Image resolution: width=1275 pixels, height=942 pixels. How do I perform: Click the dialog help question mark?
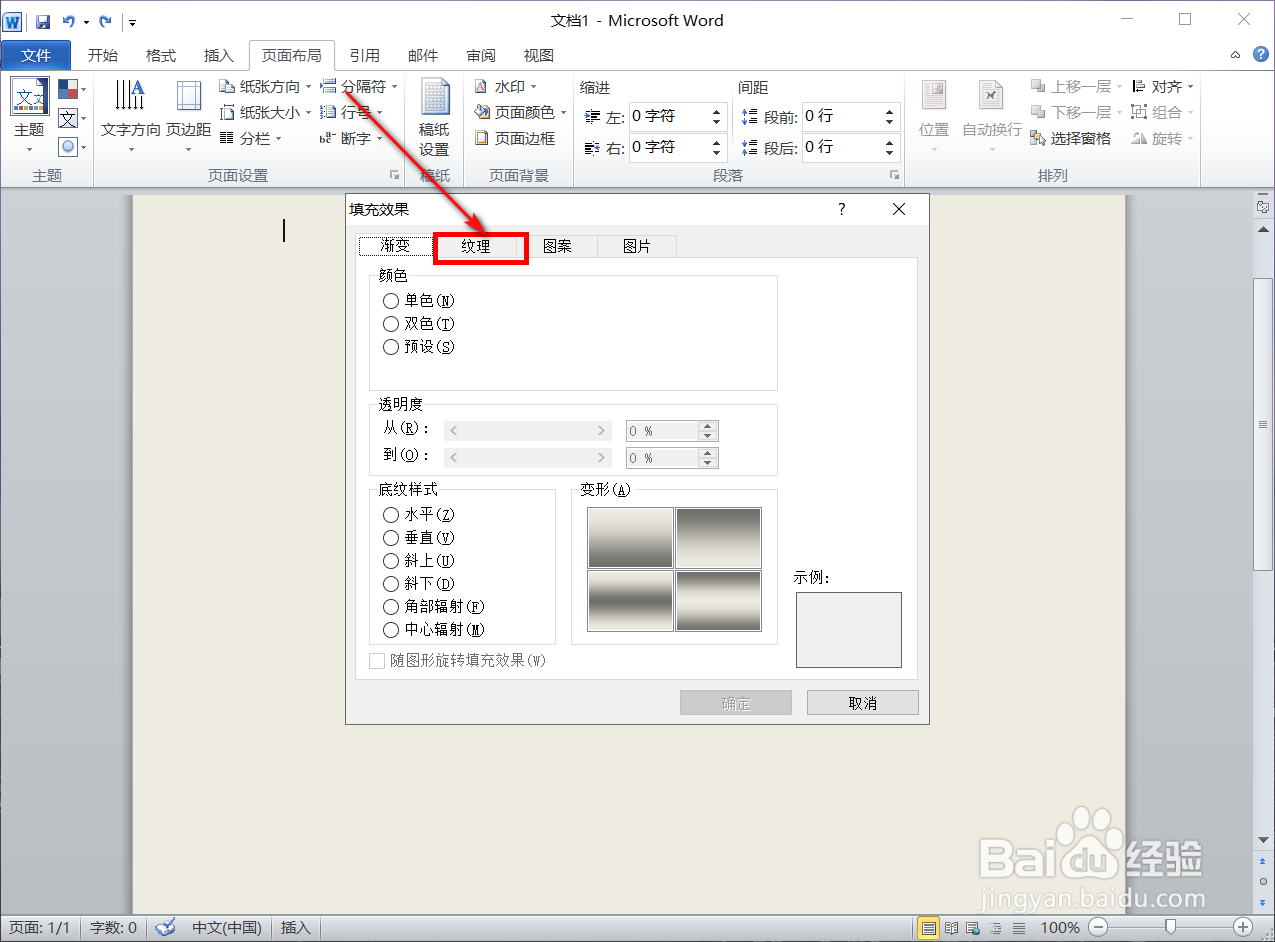pos(841,209)
